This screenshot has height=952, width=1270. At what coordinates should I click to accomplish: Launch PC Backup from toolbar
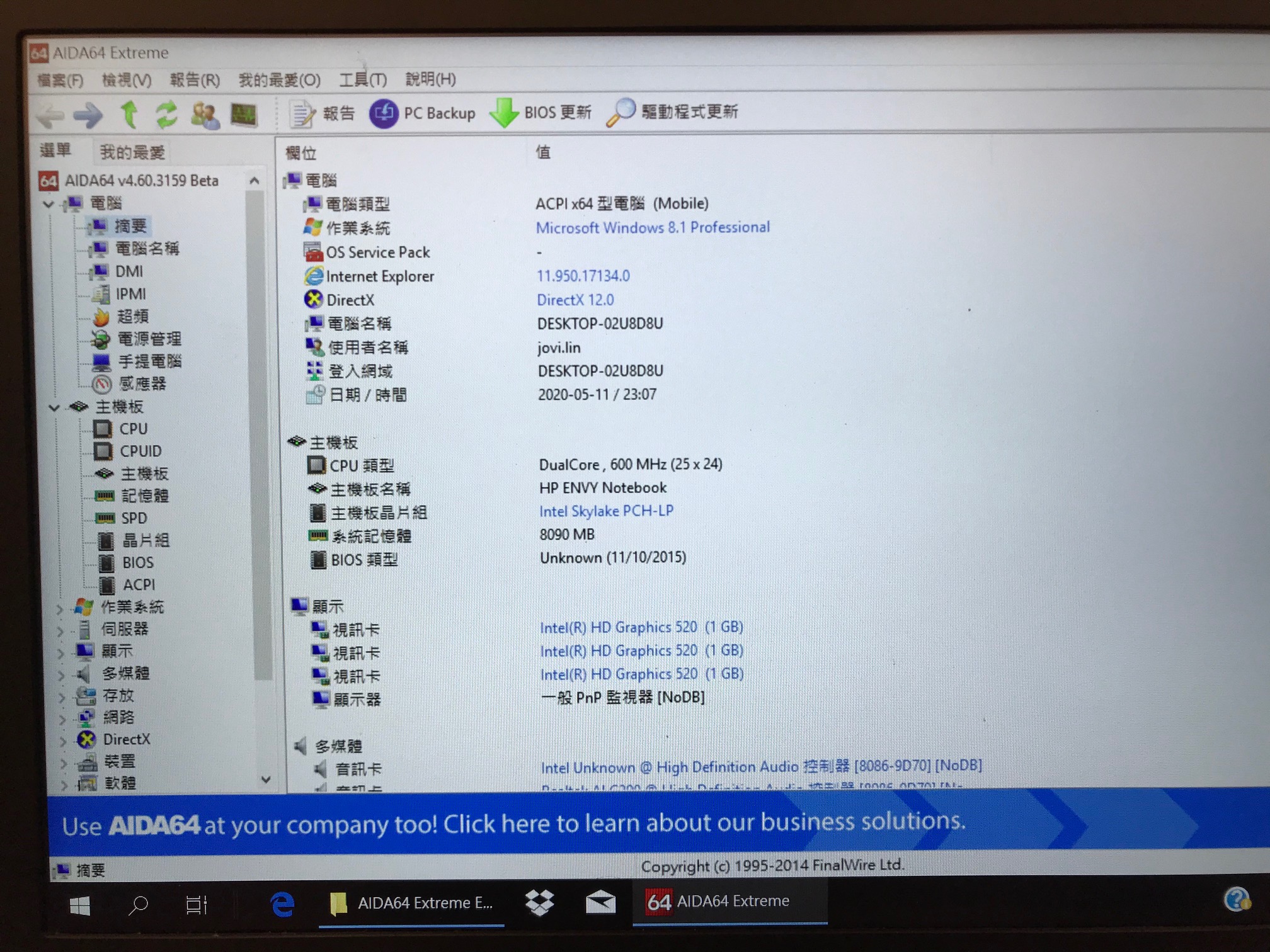click(x=423, y=113)
